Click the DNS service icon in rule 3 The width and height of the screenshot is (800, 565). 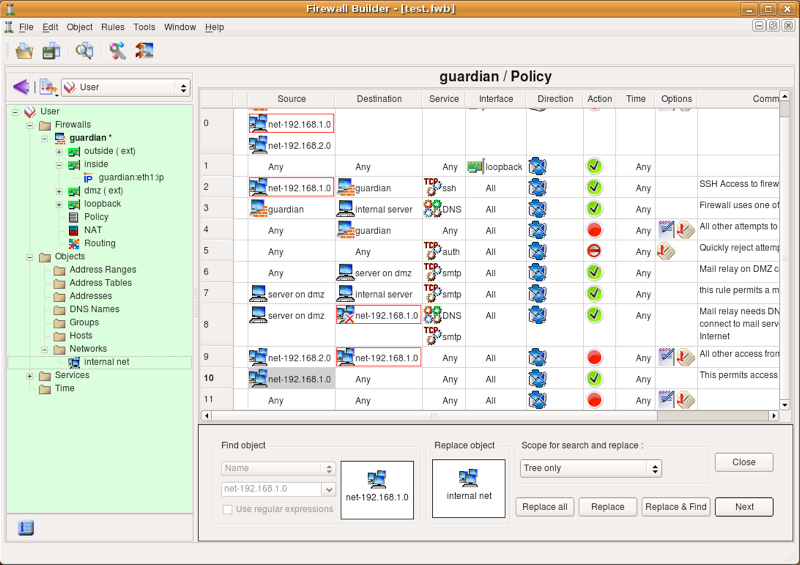tap(432, 209)
